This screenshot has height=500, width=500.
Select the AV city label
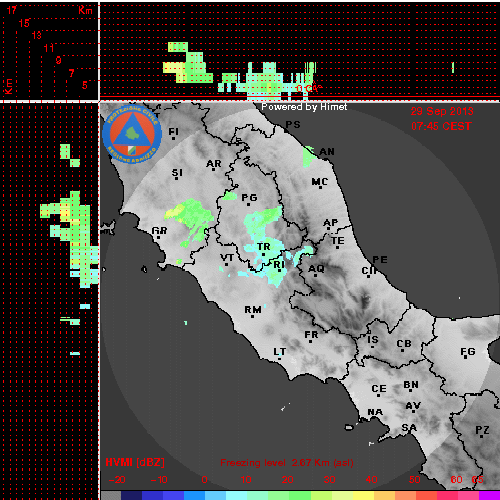[413, 406]
